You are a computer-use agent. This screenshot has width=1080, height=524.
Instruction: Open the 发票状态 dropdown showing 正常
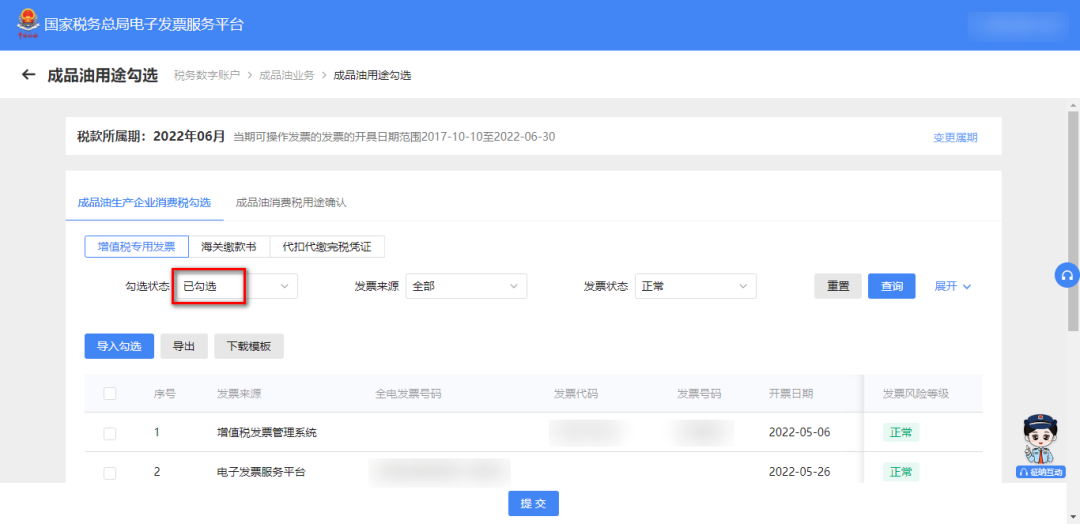coord(695,286)
